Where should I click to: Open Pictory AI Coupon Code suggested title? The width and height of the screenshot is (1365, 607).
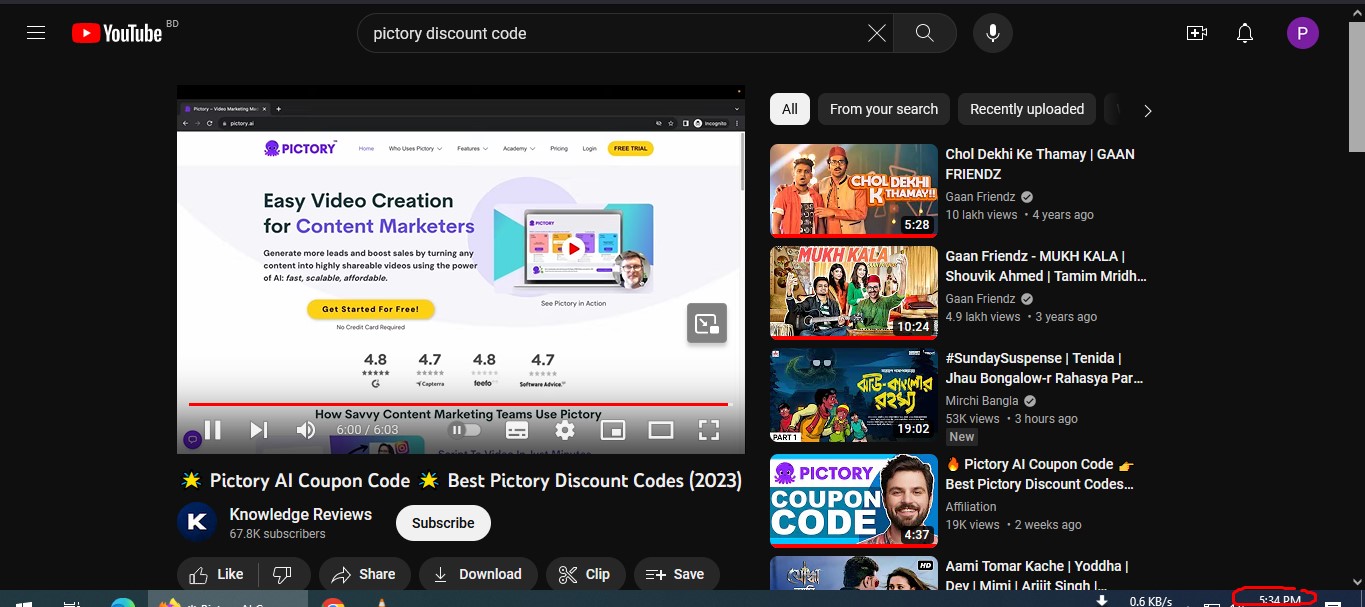pos(1040,474)
